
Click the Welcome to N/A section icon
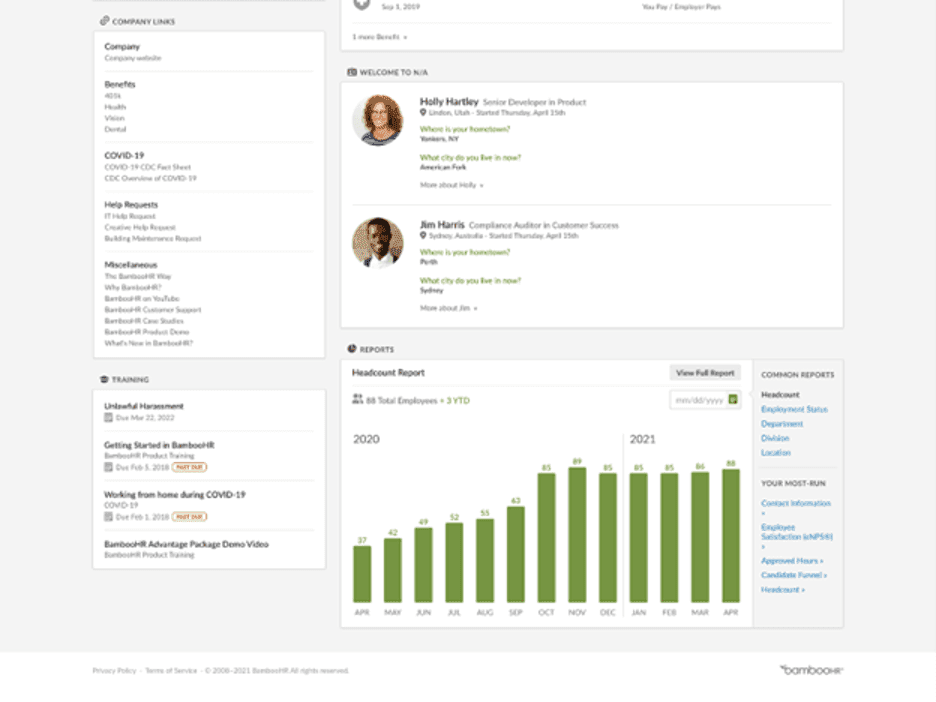click(x=352, y=71)
